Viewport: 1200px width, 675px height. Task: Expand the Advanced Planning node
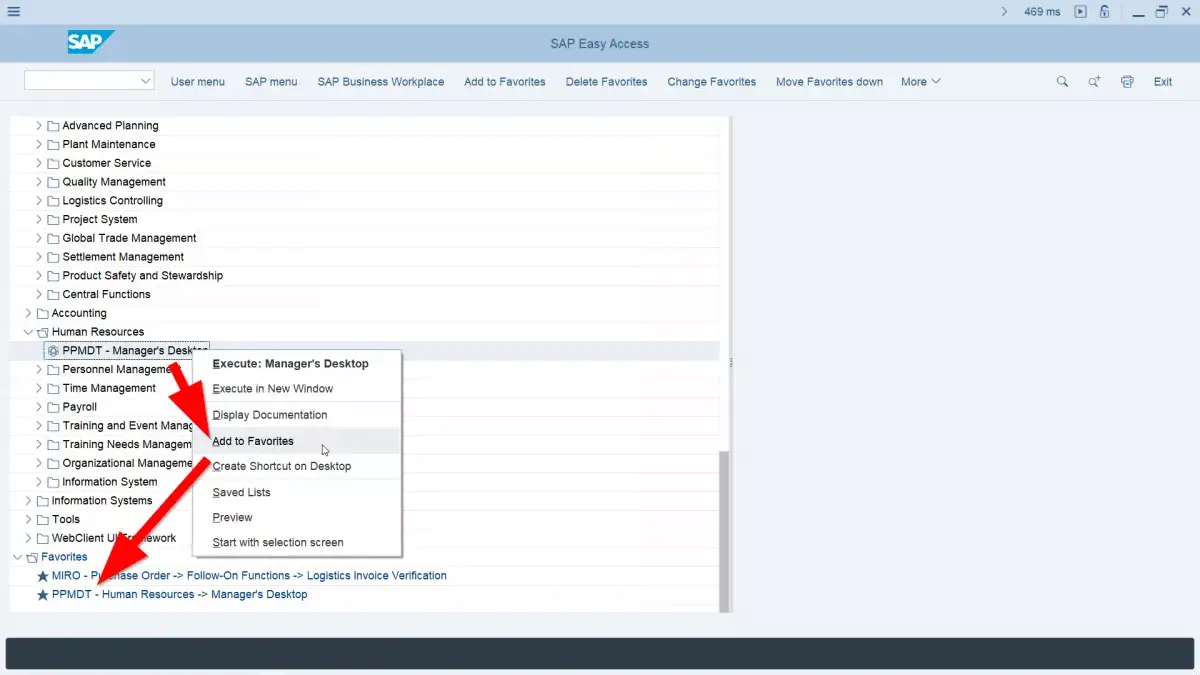pyautogui.click(x=39, y=126)
